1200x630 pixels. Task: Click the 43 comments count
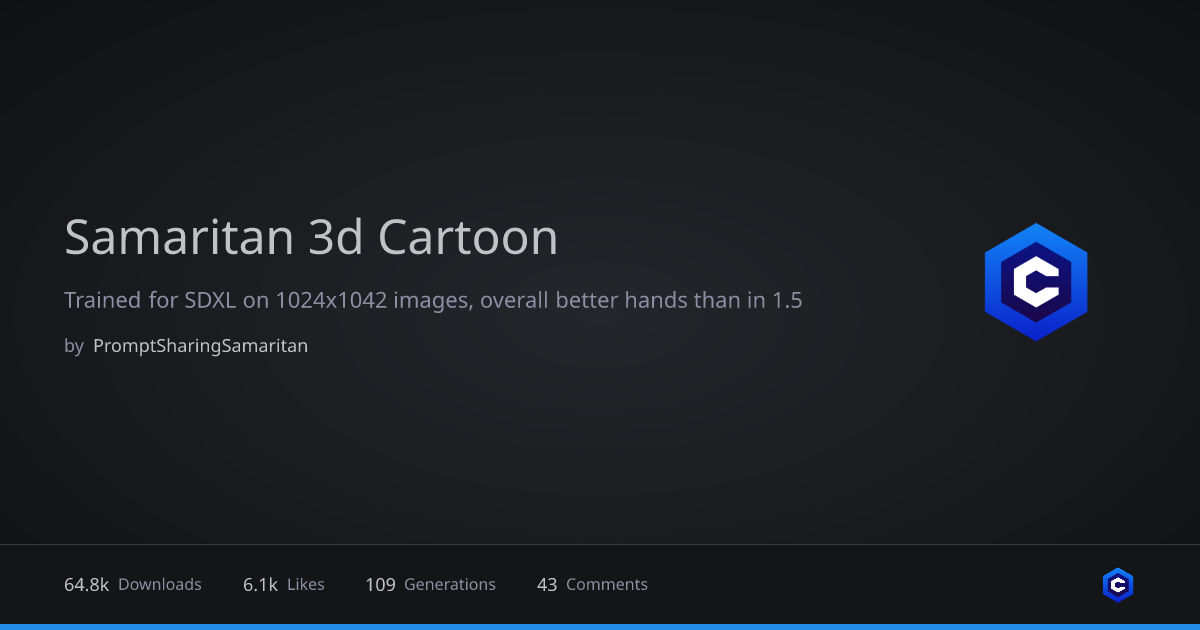coord(547,585)
